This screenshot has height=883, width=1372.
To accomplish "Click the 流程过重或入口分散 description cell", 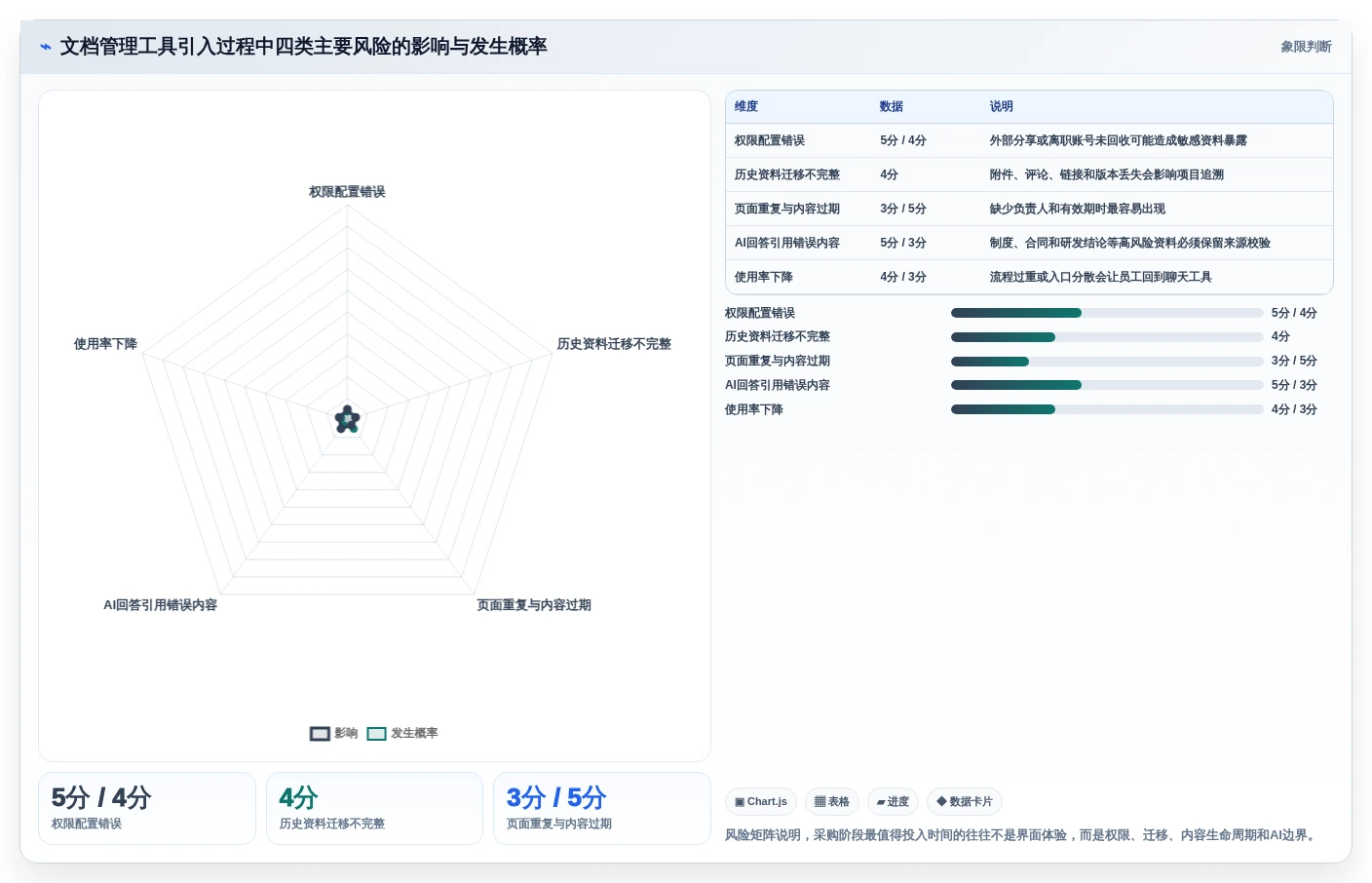I will [x=1101, y=277].
